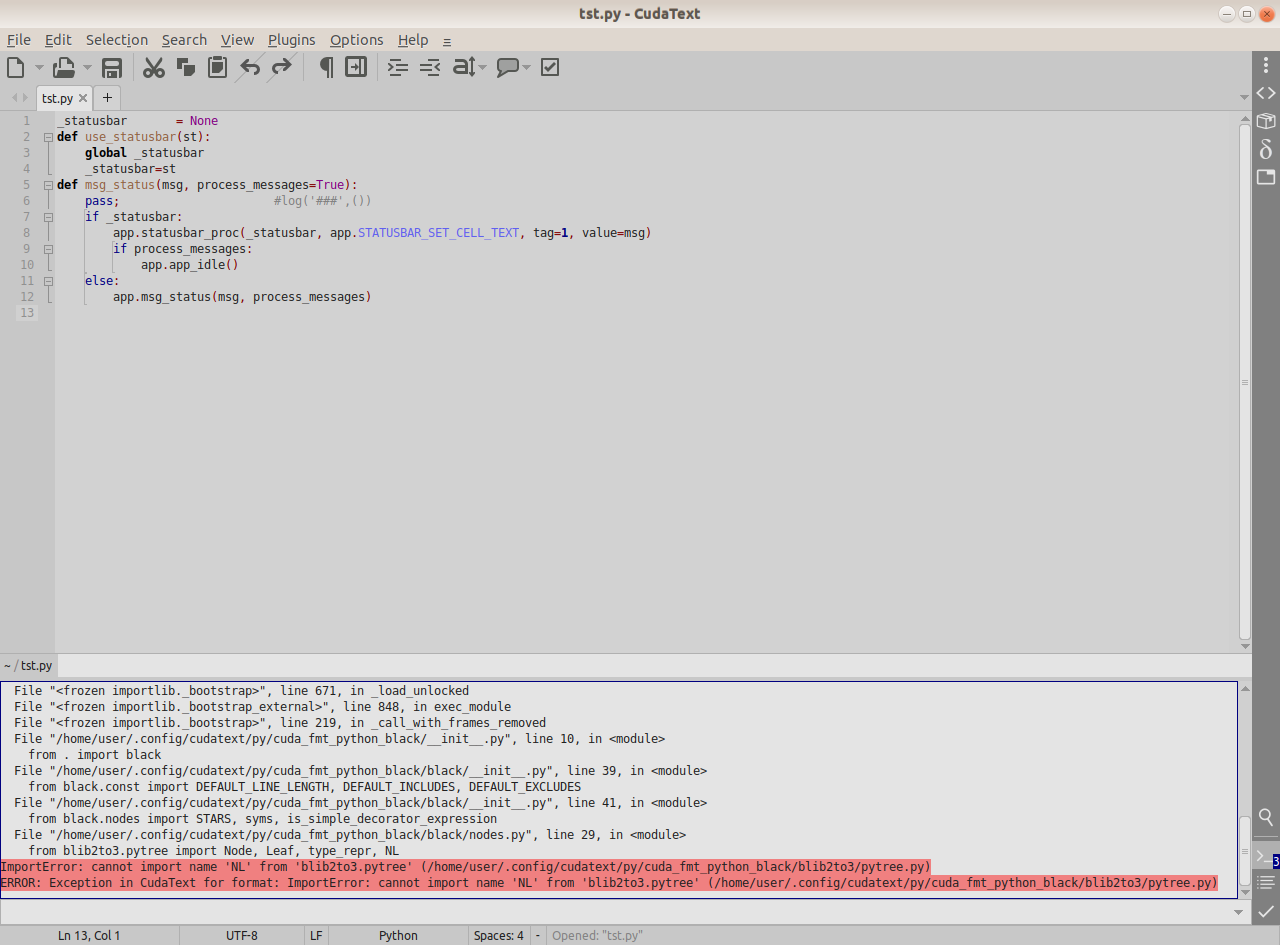The width and height of the screenshot is (1280, 945).
Task: Open search via magnifier icon in right sidebar
Action: point(1266,817)
